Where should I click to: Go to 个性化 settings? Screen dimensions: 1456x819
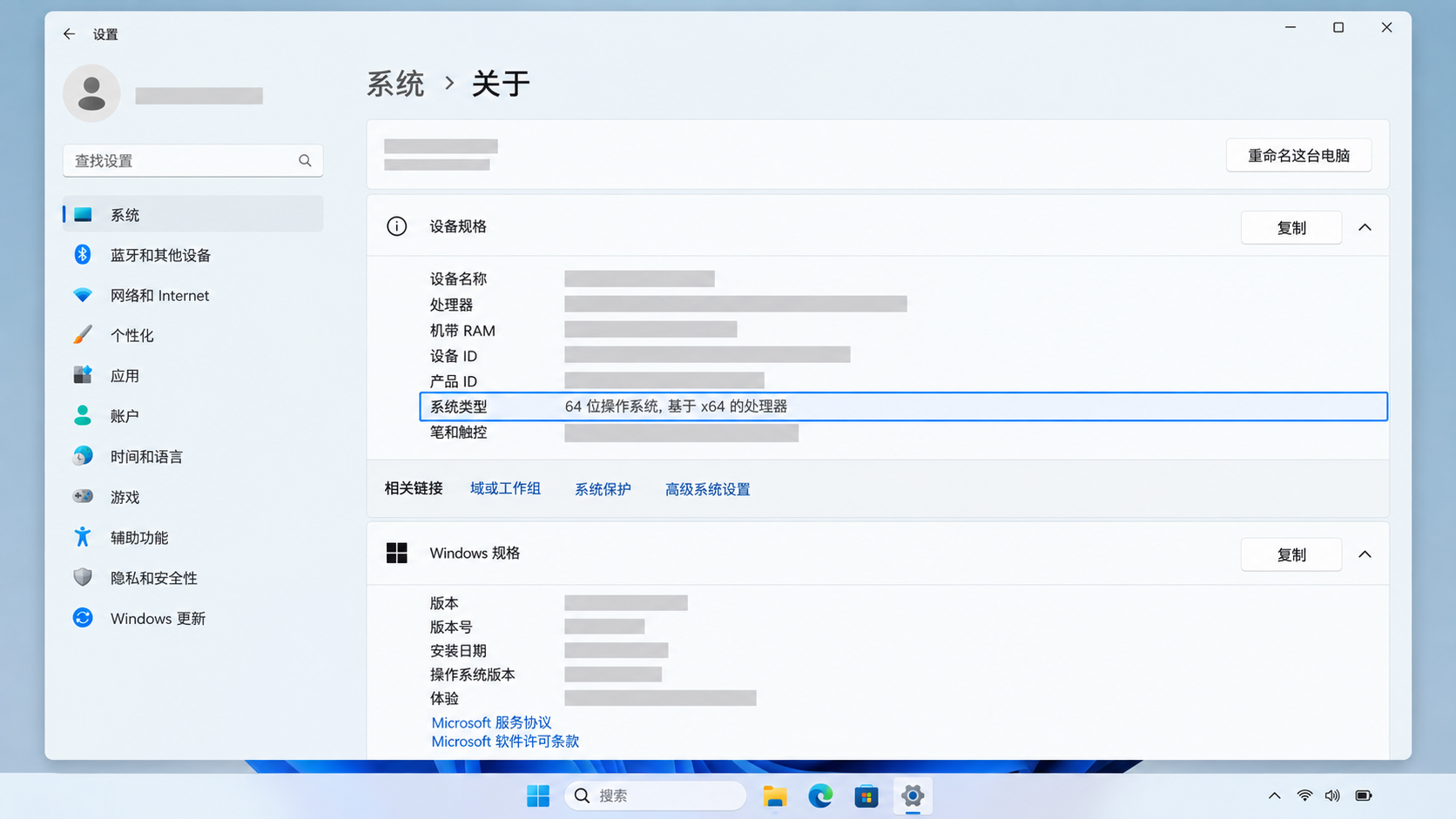193,335
